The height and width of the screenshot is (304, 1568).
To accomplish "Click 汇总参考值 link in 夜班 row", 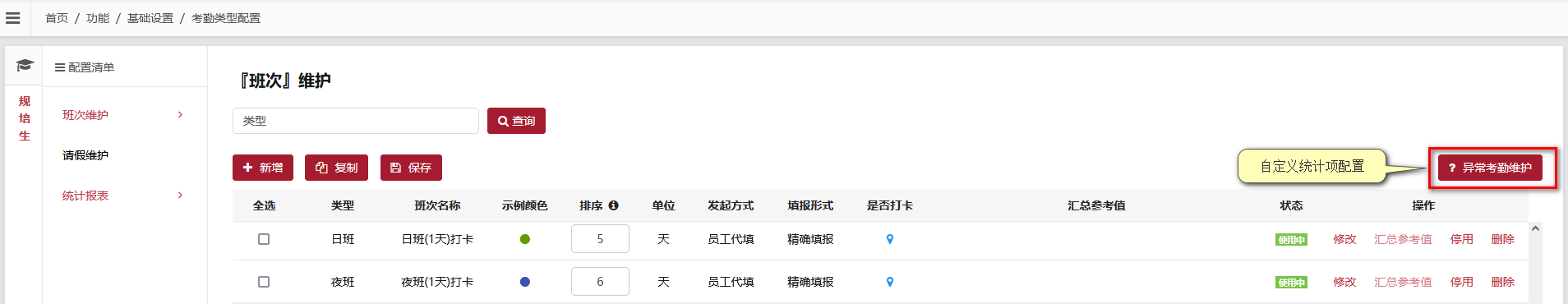I will [x=1403, y=282].
